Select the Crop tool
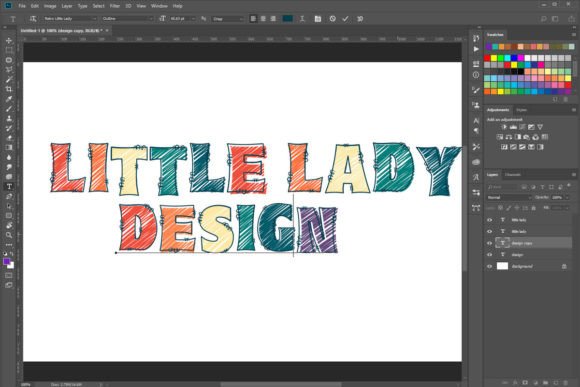This screenshot has width=580, height=387. (x=9, y=89)
